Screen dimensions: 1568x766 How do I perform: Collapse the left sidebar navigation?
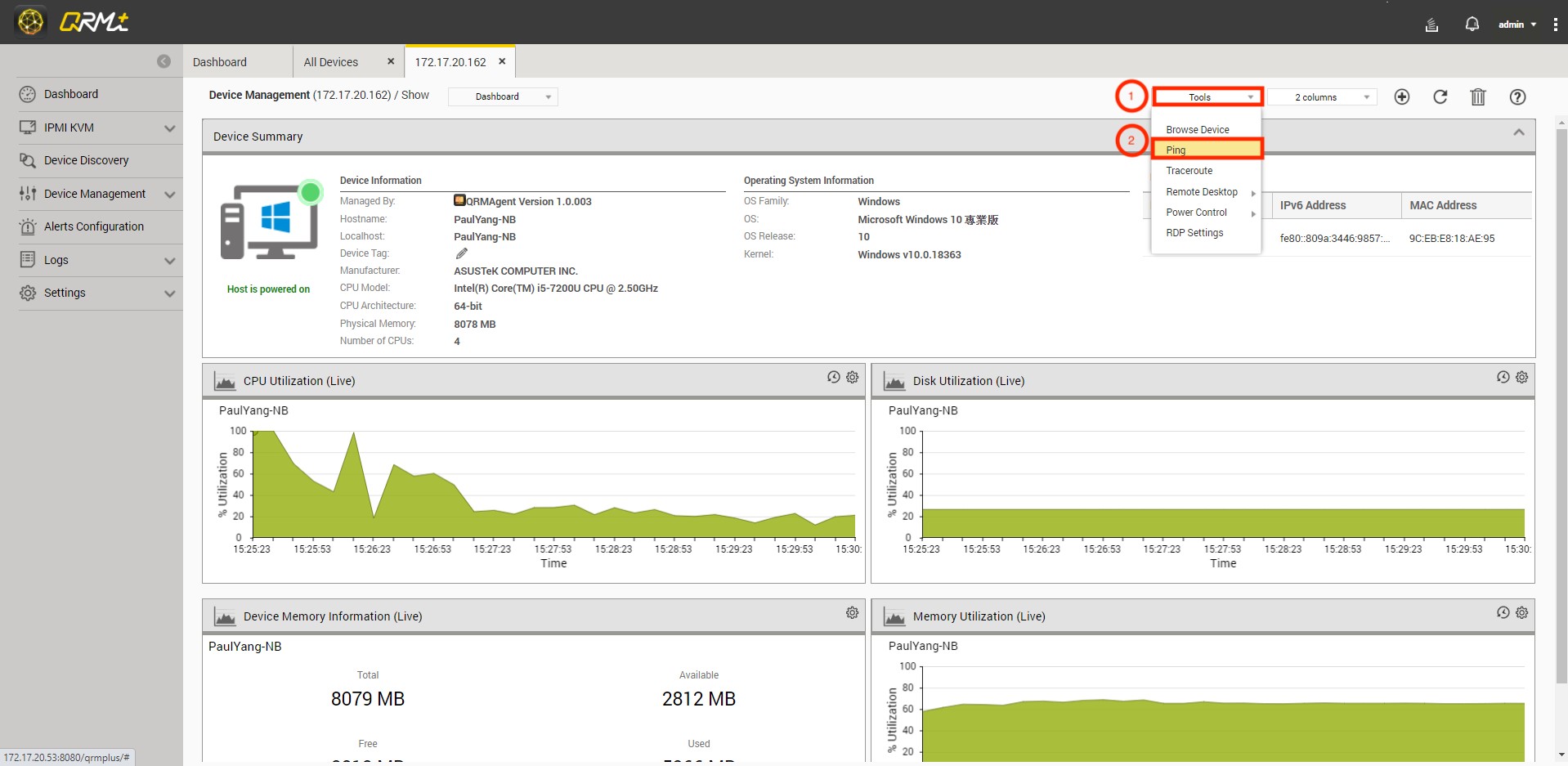click(164, 61)
